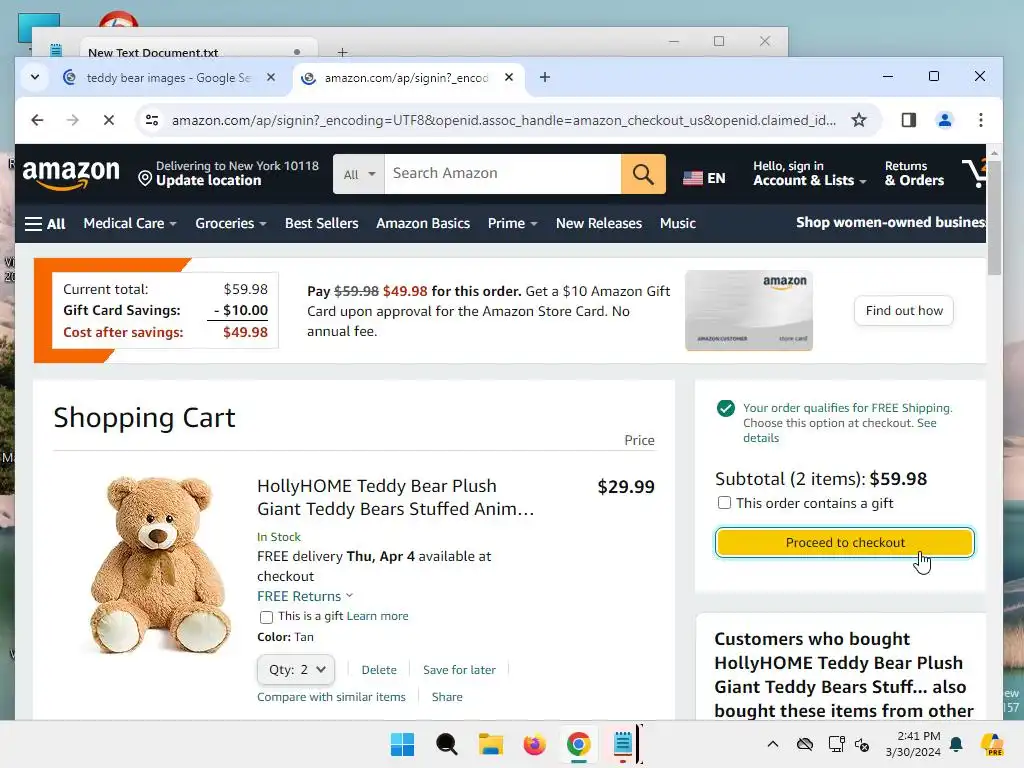Open site information icon in address bar
This screenshot has height=768, width=1024.
click(x=152, y=120)
